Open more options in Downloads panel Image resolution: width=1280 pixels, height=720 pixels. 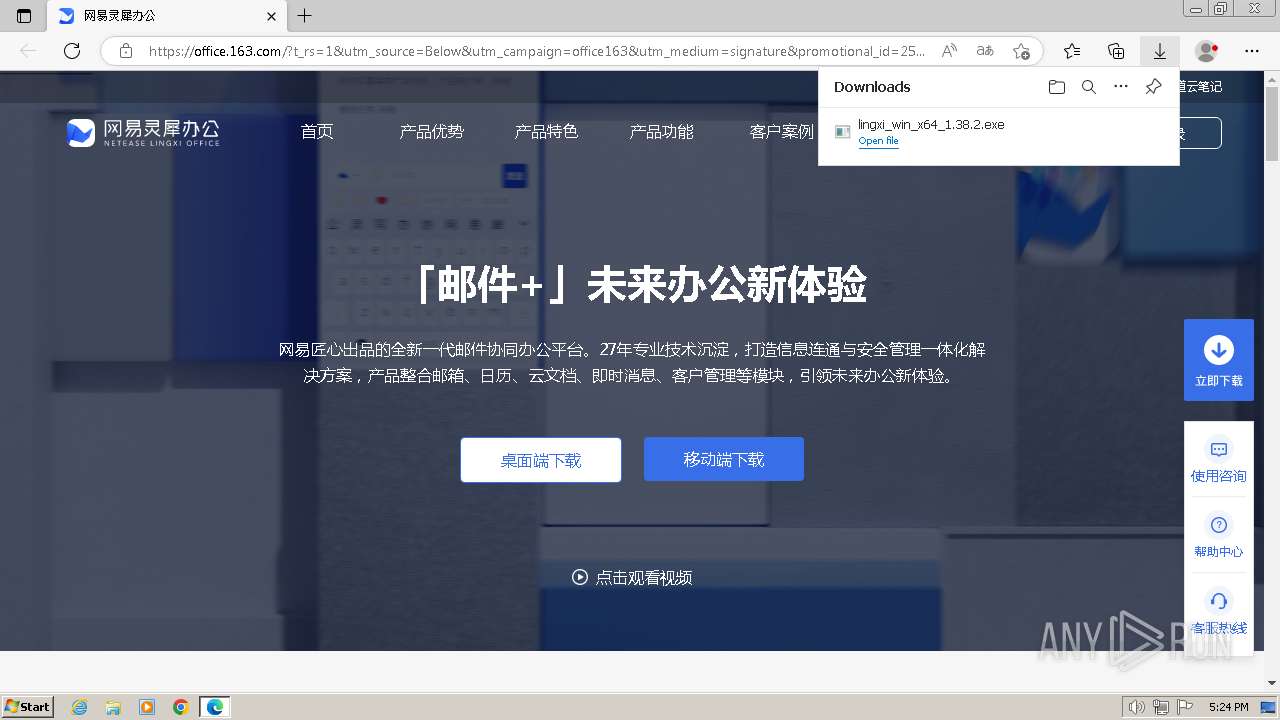(1121, 87)
